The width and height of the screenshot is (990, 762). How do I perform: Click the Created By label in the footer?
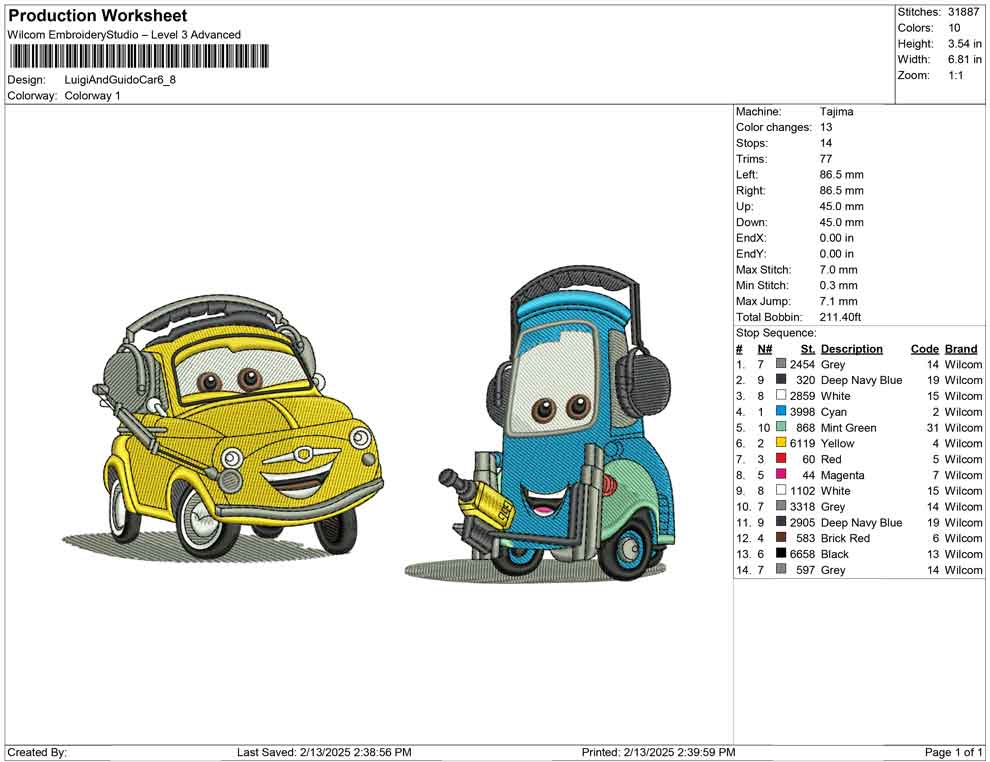tap(37, 752)
